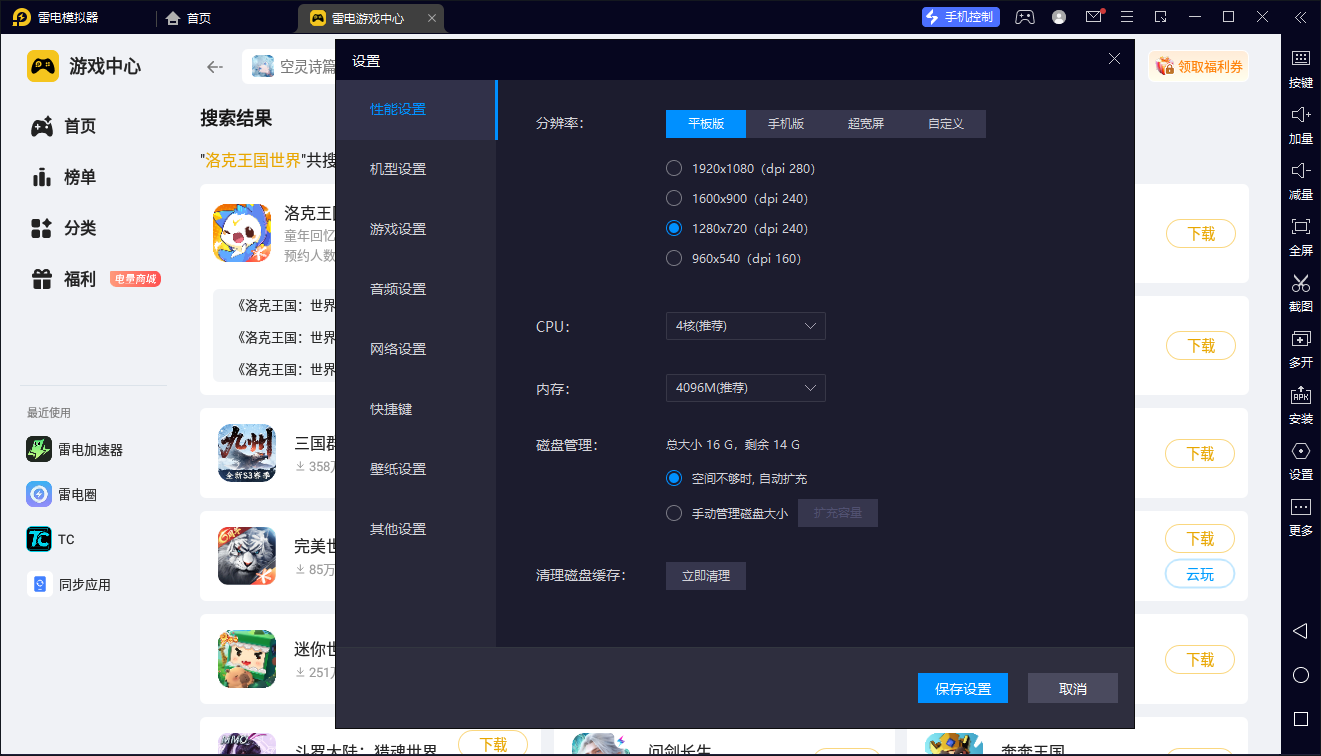Increase volume with the 加量 icon

(1300, 124)
